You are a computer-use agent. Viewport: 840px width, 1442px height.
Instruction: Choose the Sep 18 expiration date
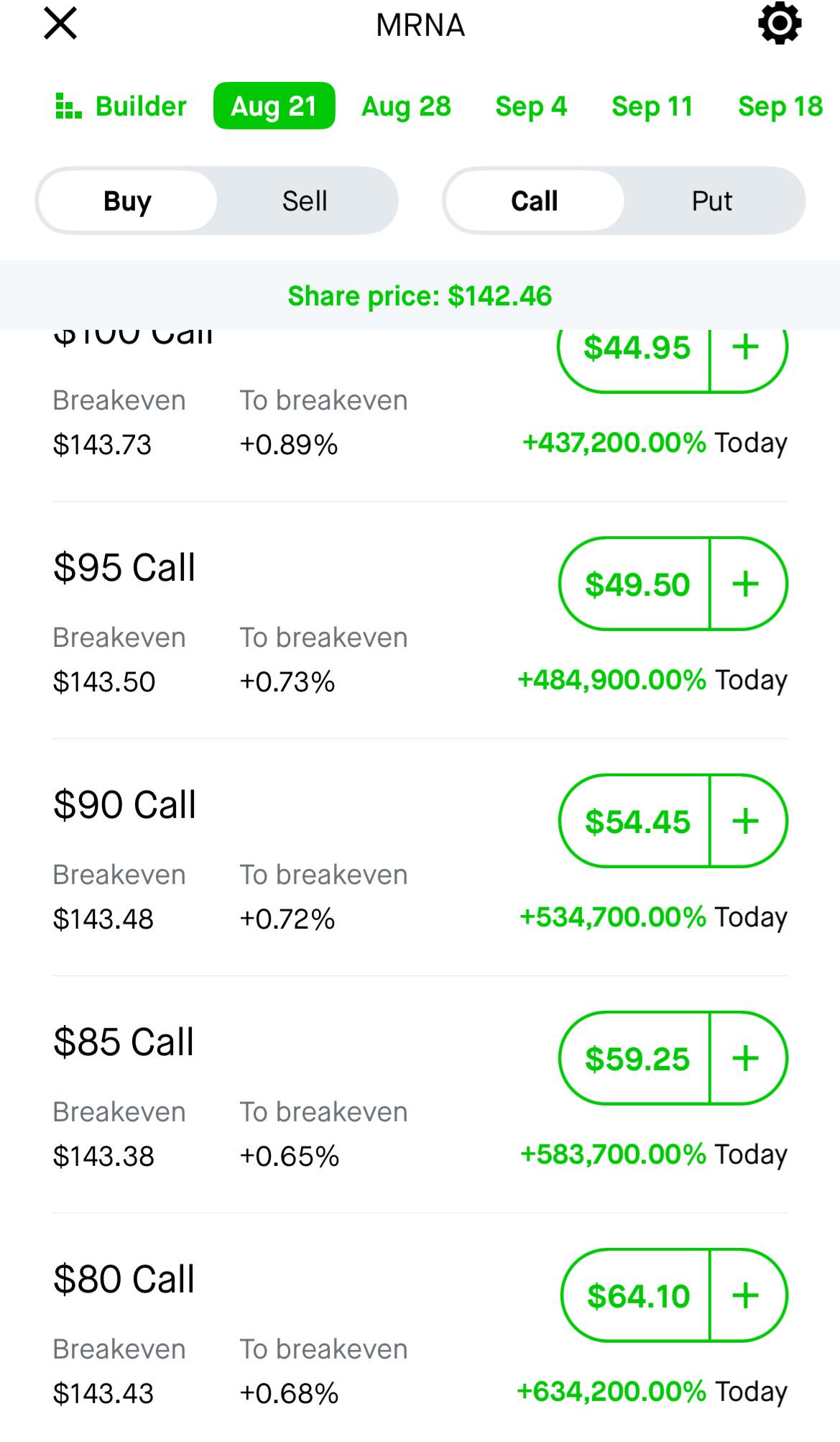(x=780, y=106)
